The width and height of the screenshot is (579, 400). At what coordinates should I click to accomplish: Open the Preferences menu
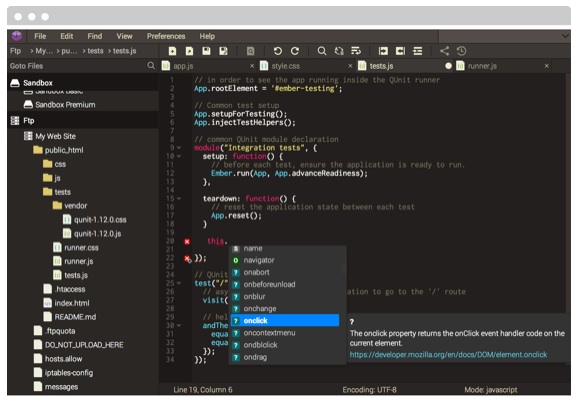click(166, 36)
